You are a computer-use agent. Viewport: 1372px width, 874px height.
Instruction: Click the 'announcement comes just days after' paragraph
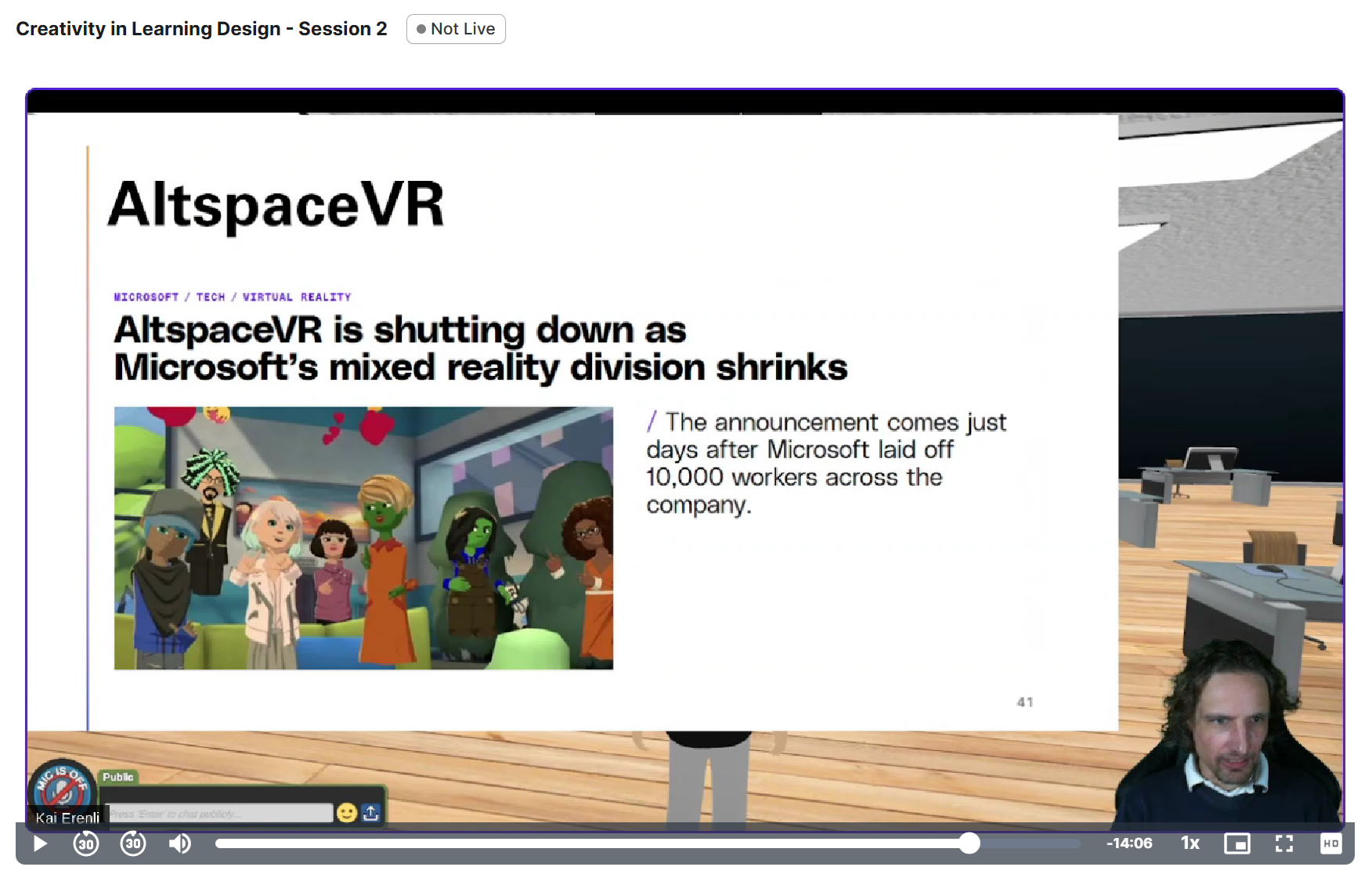(826, 464)
